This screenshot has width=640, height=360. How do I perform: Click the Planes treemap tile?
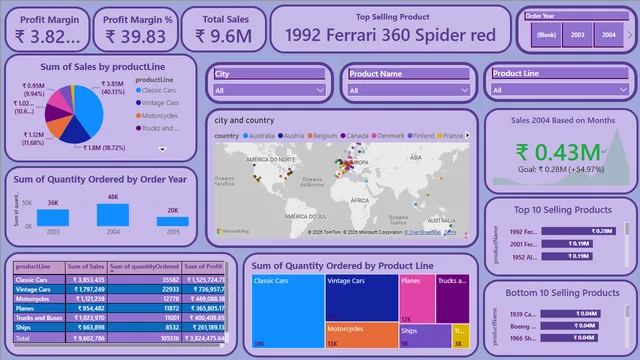[x=417, y=299]
